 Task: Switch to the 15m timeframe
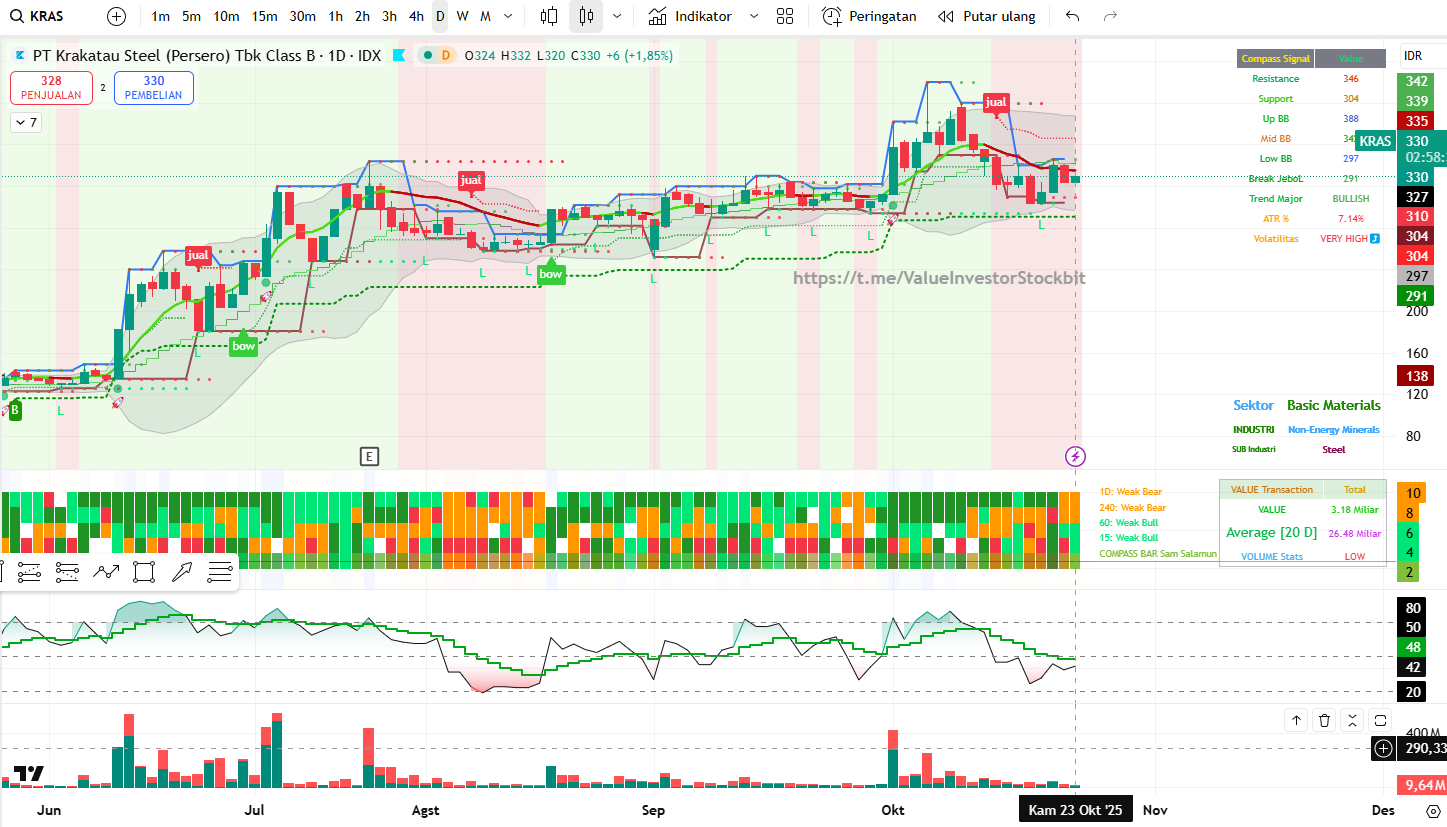tap(265, 16)
